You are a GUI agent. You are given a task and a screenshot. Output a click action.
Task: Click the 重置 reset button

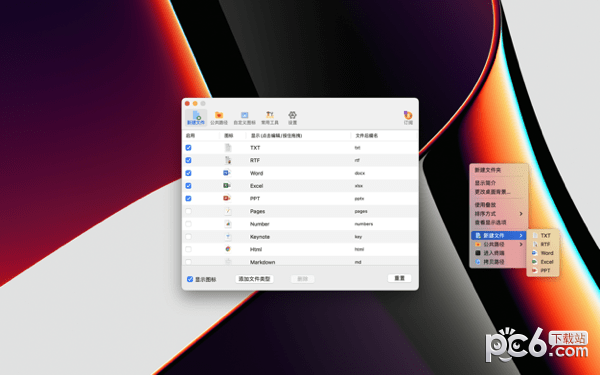click(x=399, y=278)
